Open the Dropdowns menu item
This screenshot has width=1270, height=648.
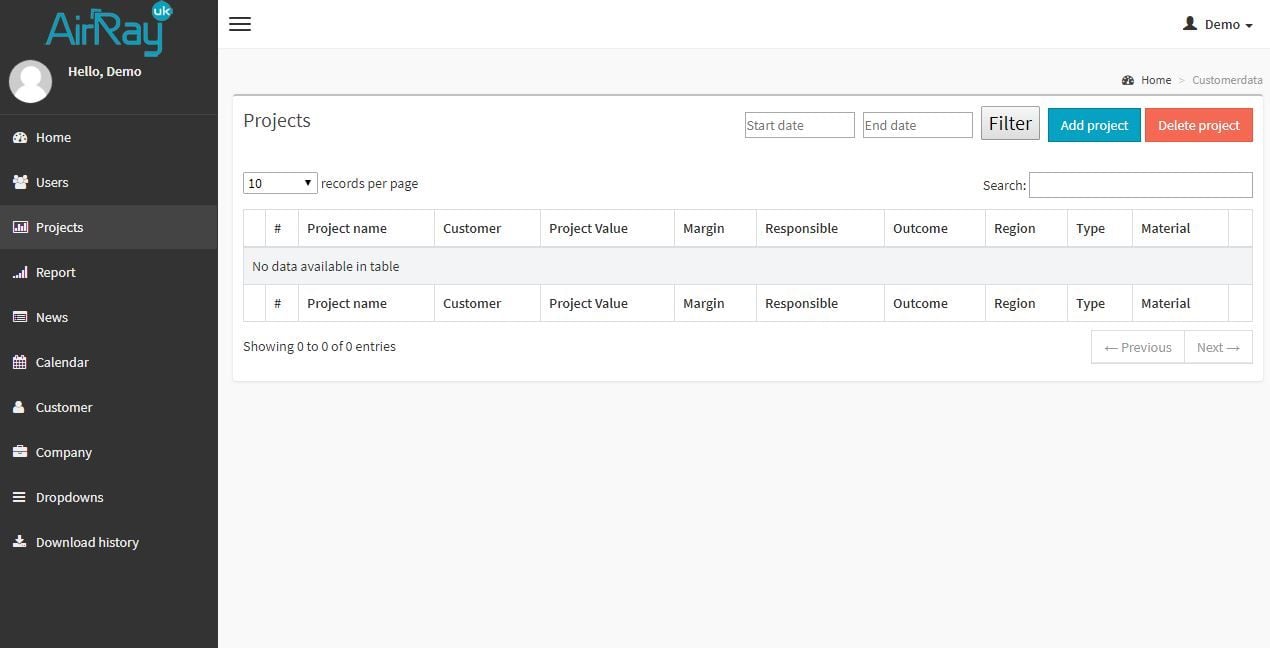pyautogui.click(x=69, y=498)
